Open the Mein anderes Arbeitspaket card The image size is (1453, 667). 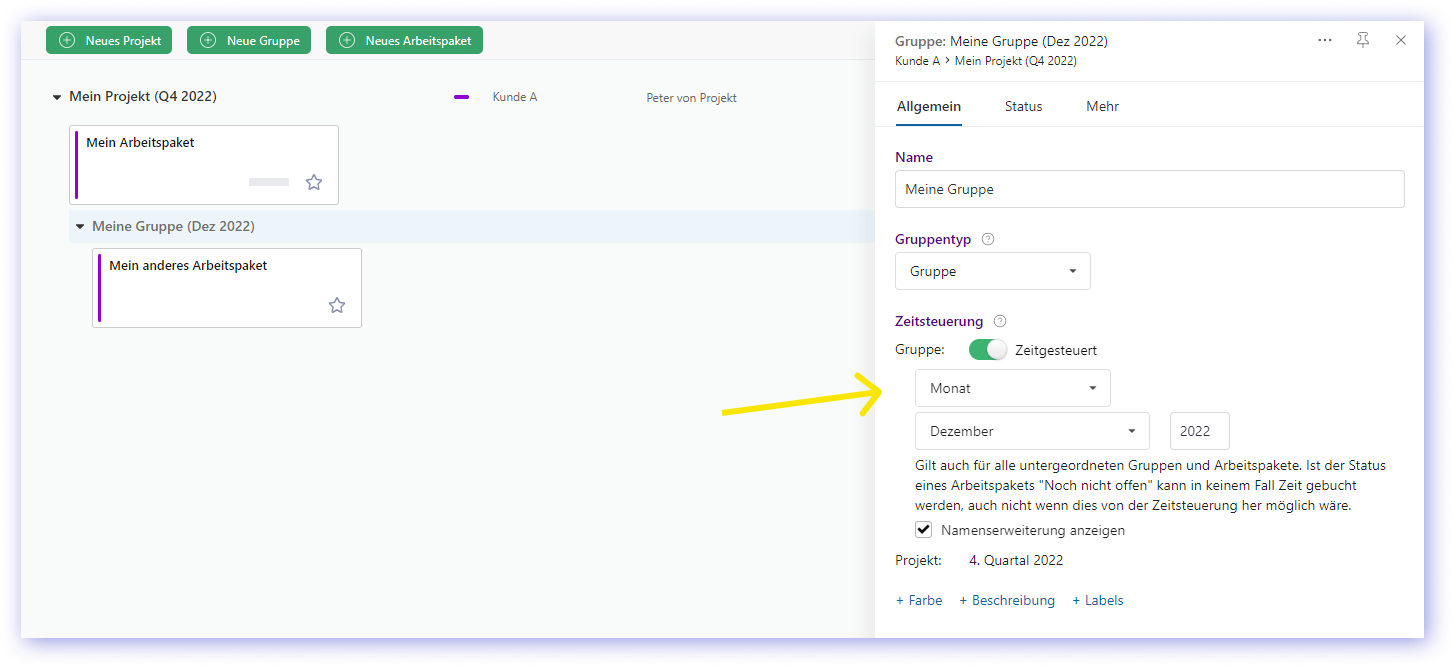click(x=227, y=288)
